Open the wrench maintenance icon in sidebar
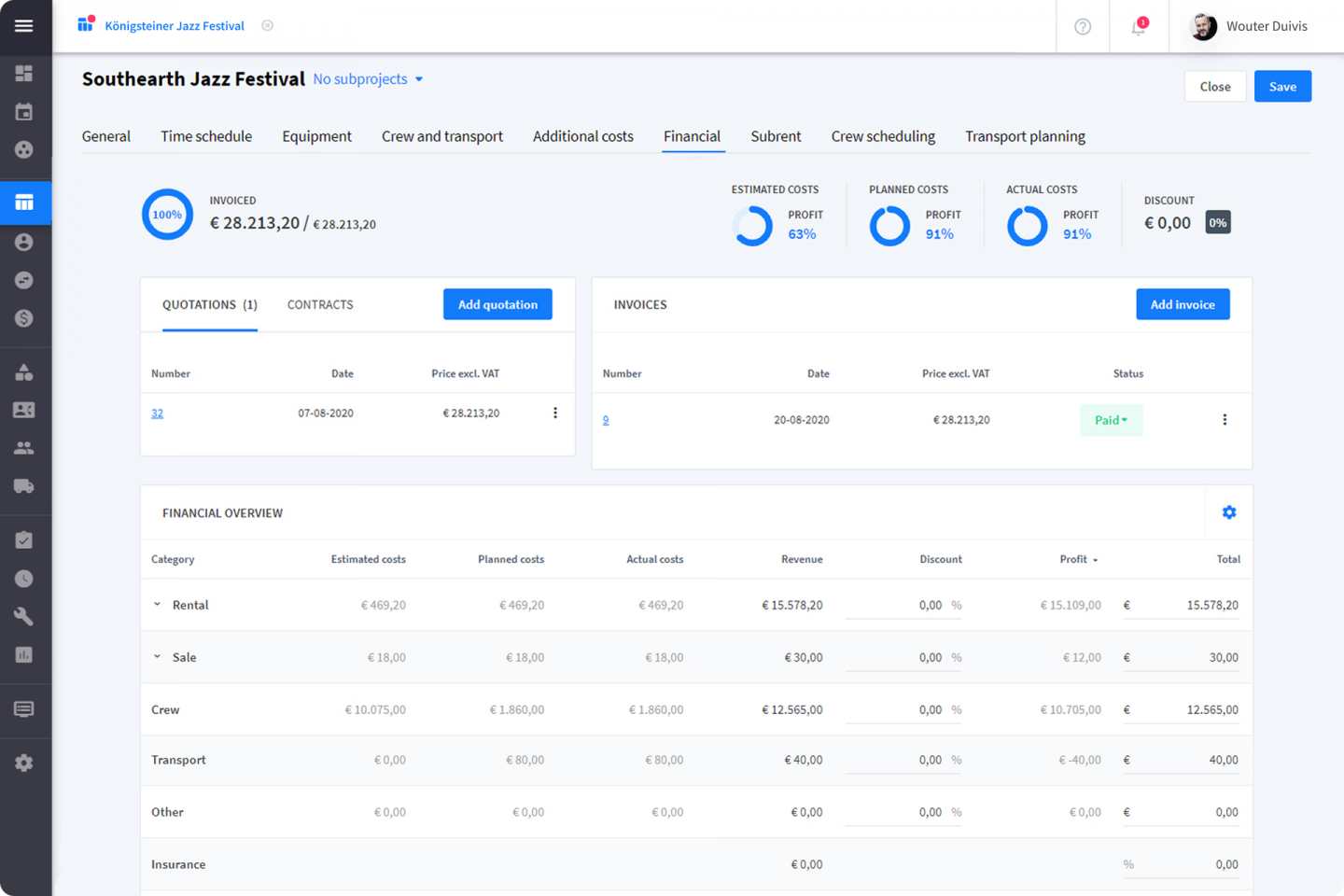The width and height of the screenshot is (1344, 896). tap(24, 616)
